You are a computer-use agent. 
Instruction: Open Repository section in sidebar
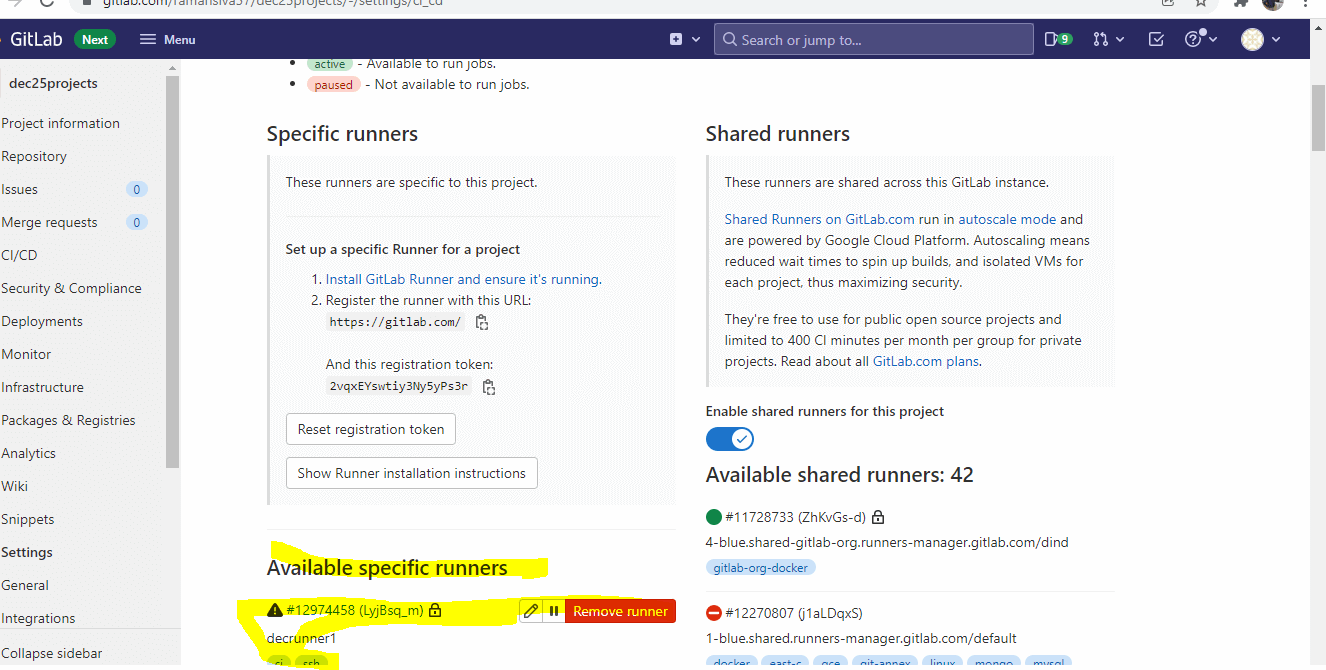[x=34, y=156]
